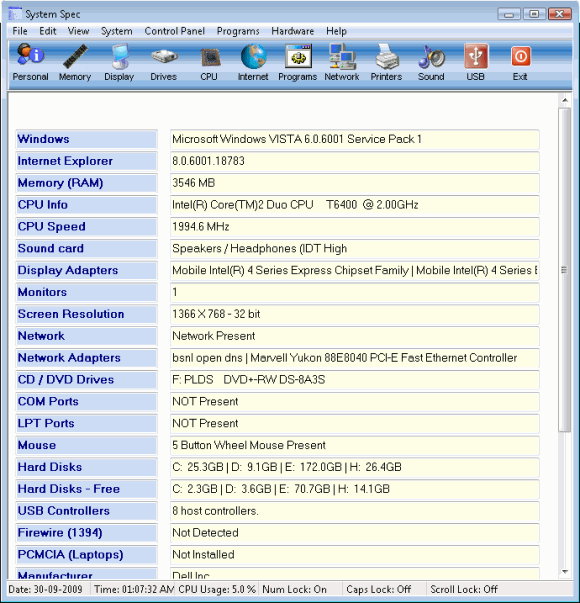Click the 8 host controllers field
The width and height of the screenshot is (580, 603).
355,511
